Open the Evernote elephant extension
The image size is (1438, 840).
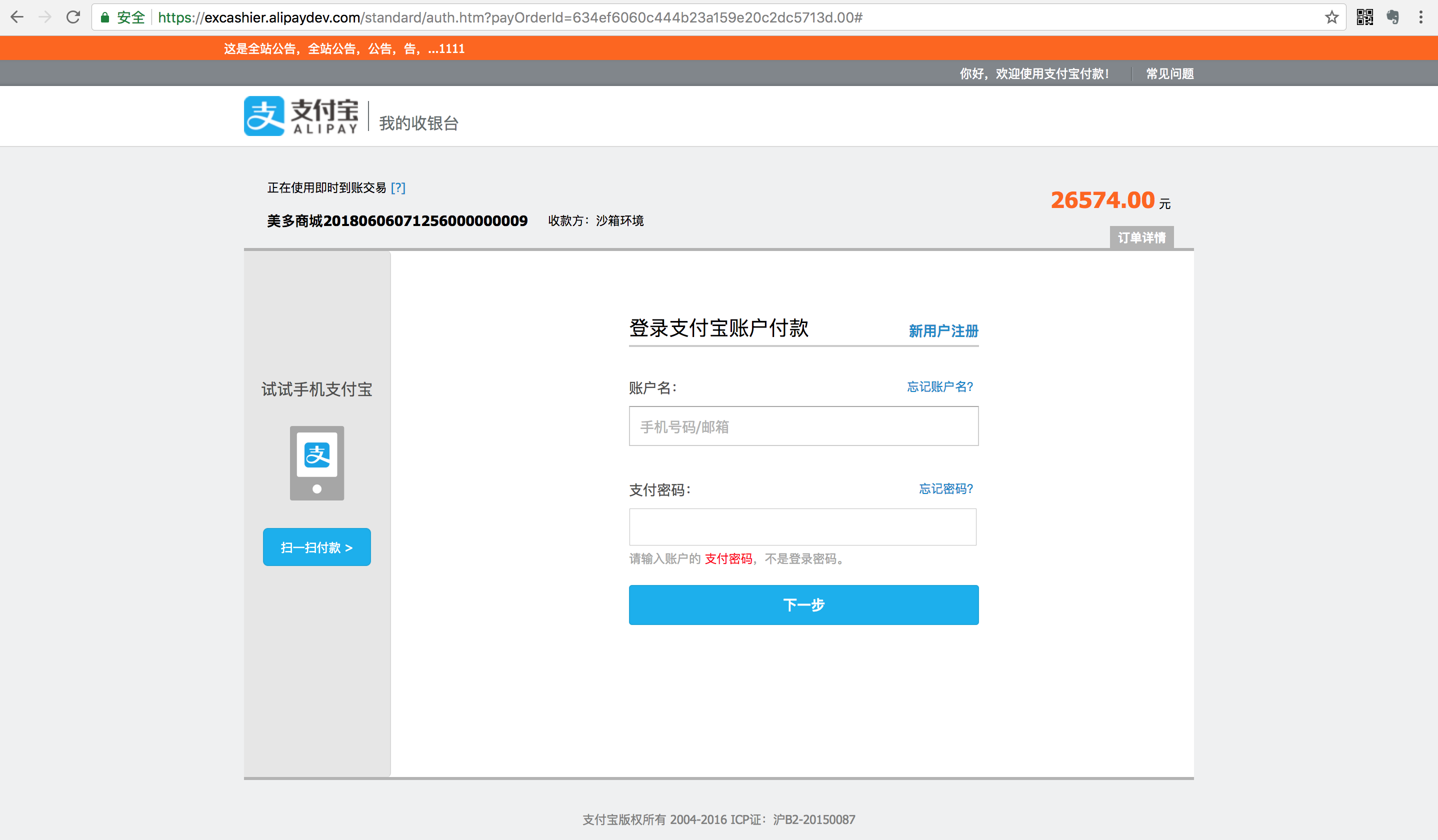click(1392, 17)
